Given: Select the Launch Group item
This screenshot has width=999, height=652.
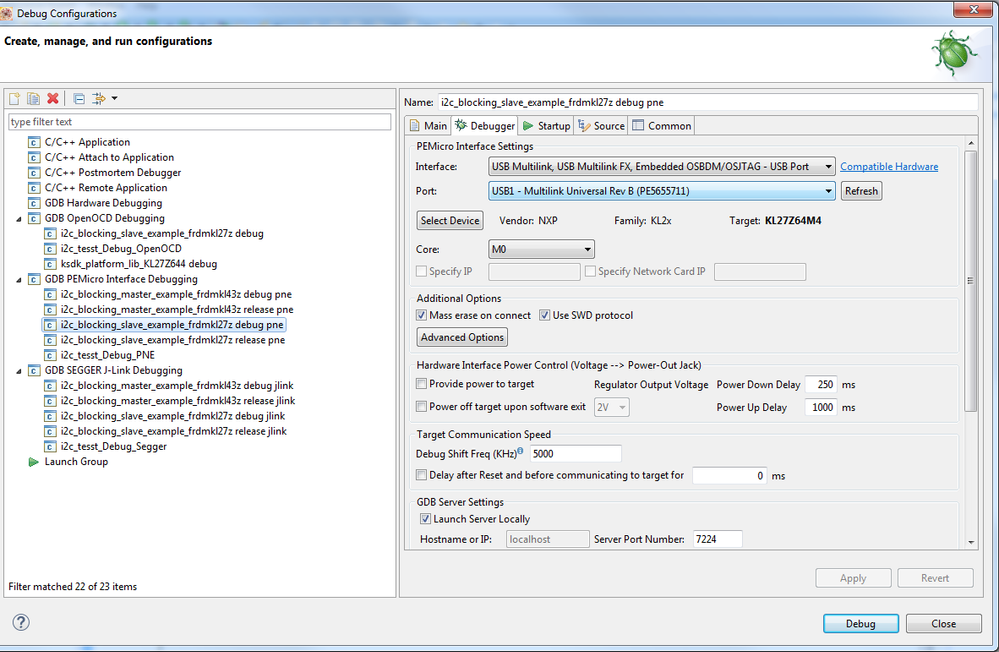Looking at the screenshot, I should [x=76, y=462].
